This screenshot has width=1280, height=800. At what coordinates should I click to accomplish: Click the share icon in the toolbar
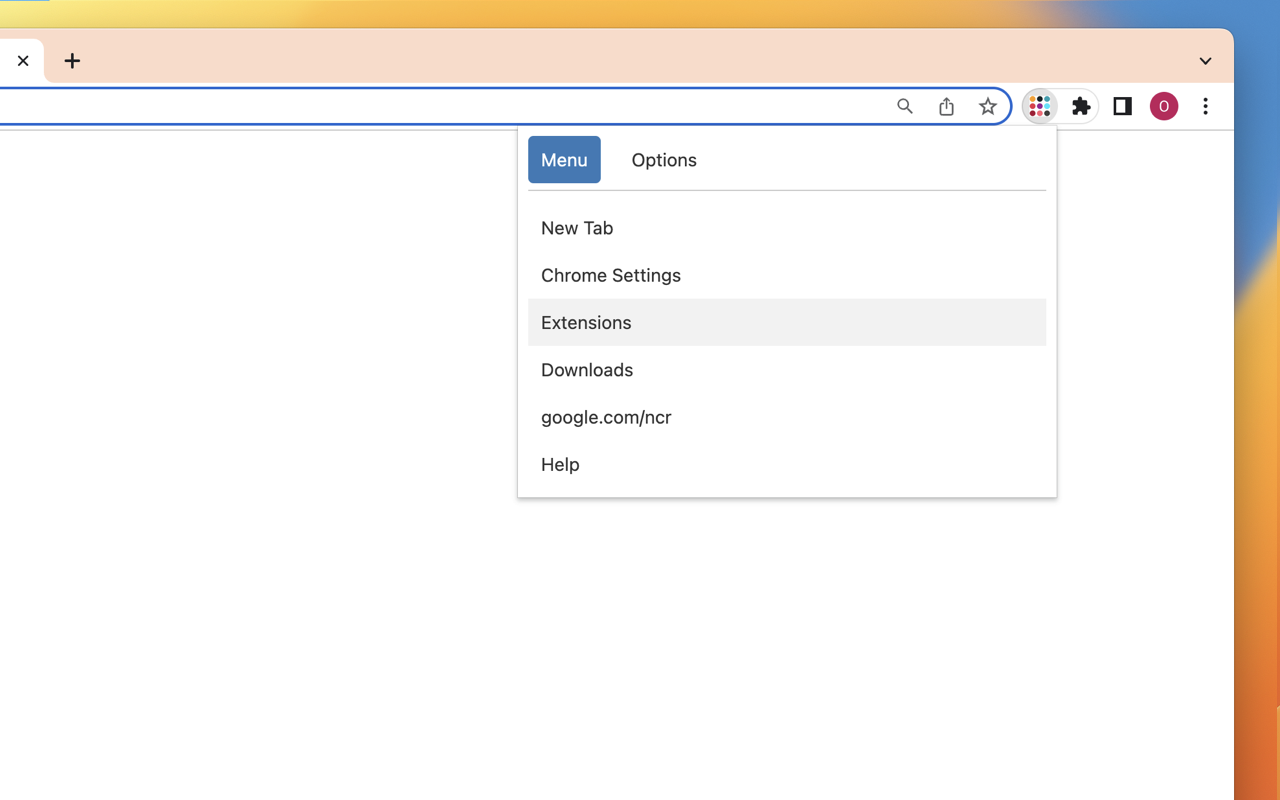point(946,106)
